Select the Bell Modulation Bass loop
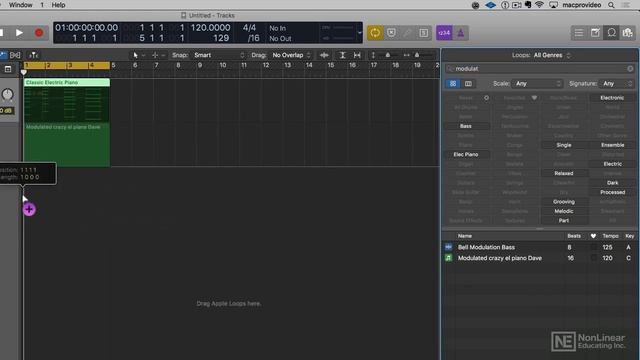640x360 pixels. pos(540,247)
